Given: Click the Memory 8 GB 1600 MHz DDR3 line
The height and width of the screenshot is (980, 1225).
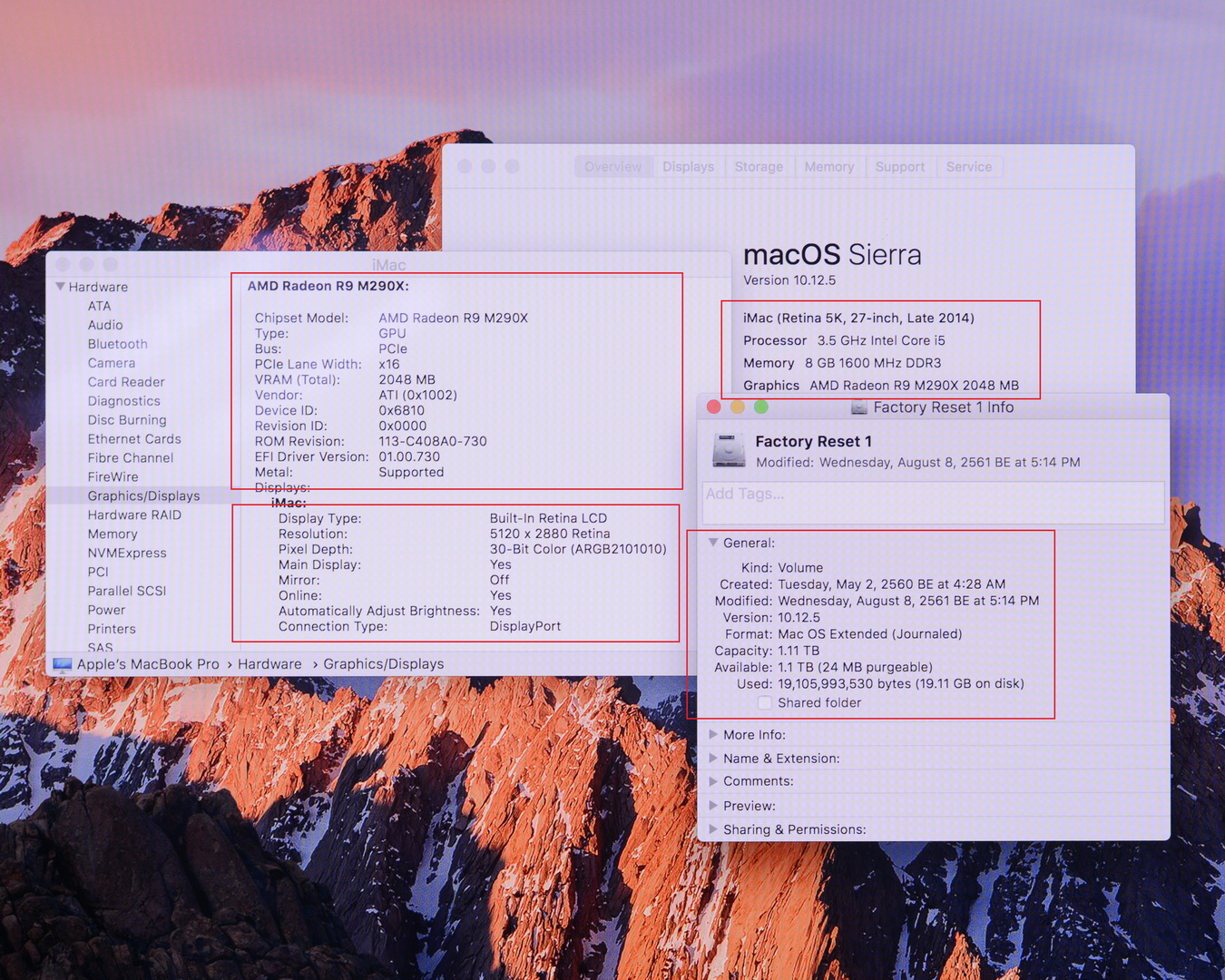Looking at the screenshot, I should tap(842, 363).
